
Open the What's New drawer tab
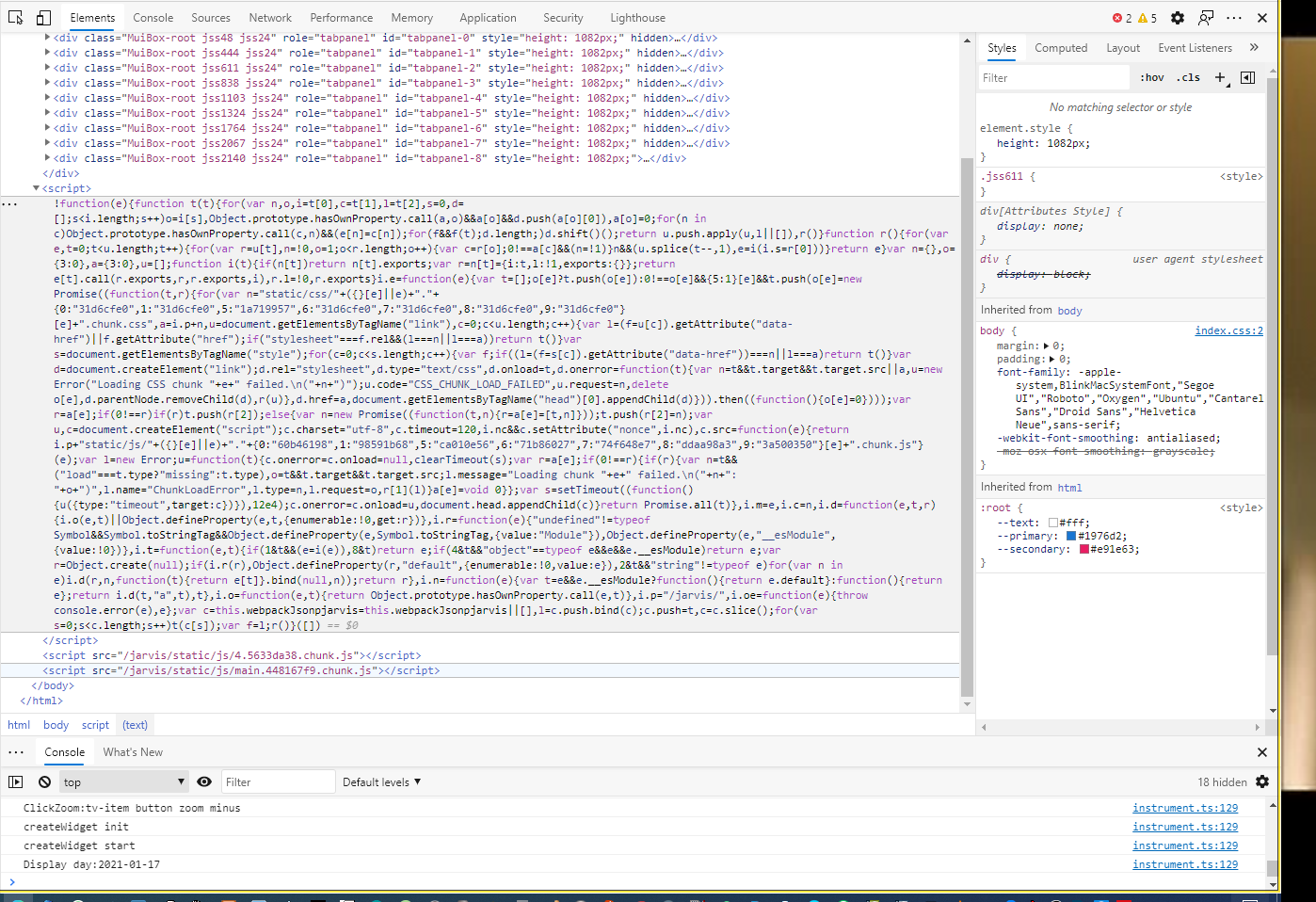tap(133, 752)
